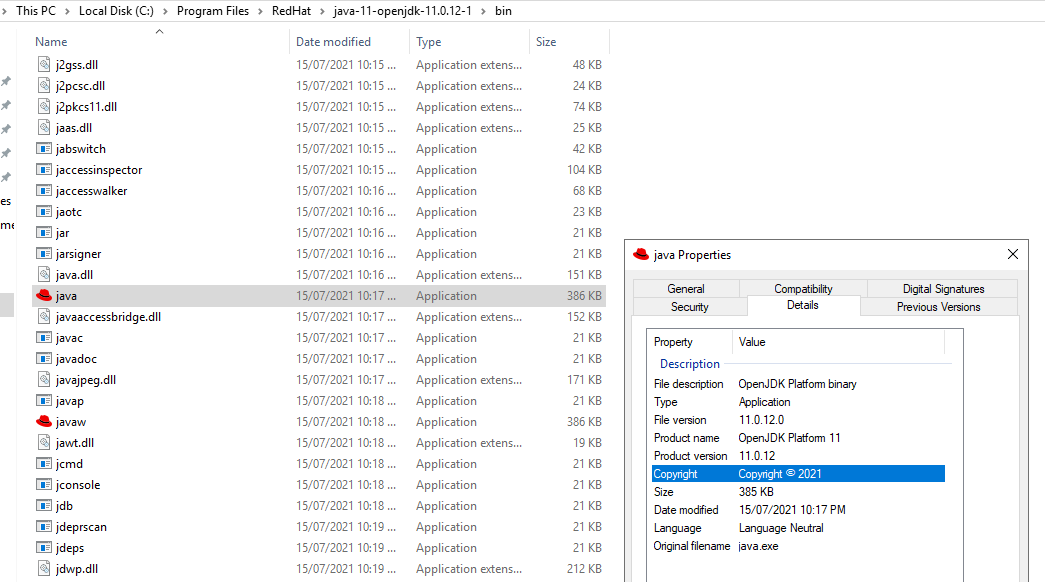Select the File version 11.0.12.0 row
The height and width of the screenshot is (582, 1045).
click(x=798, y=420)
